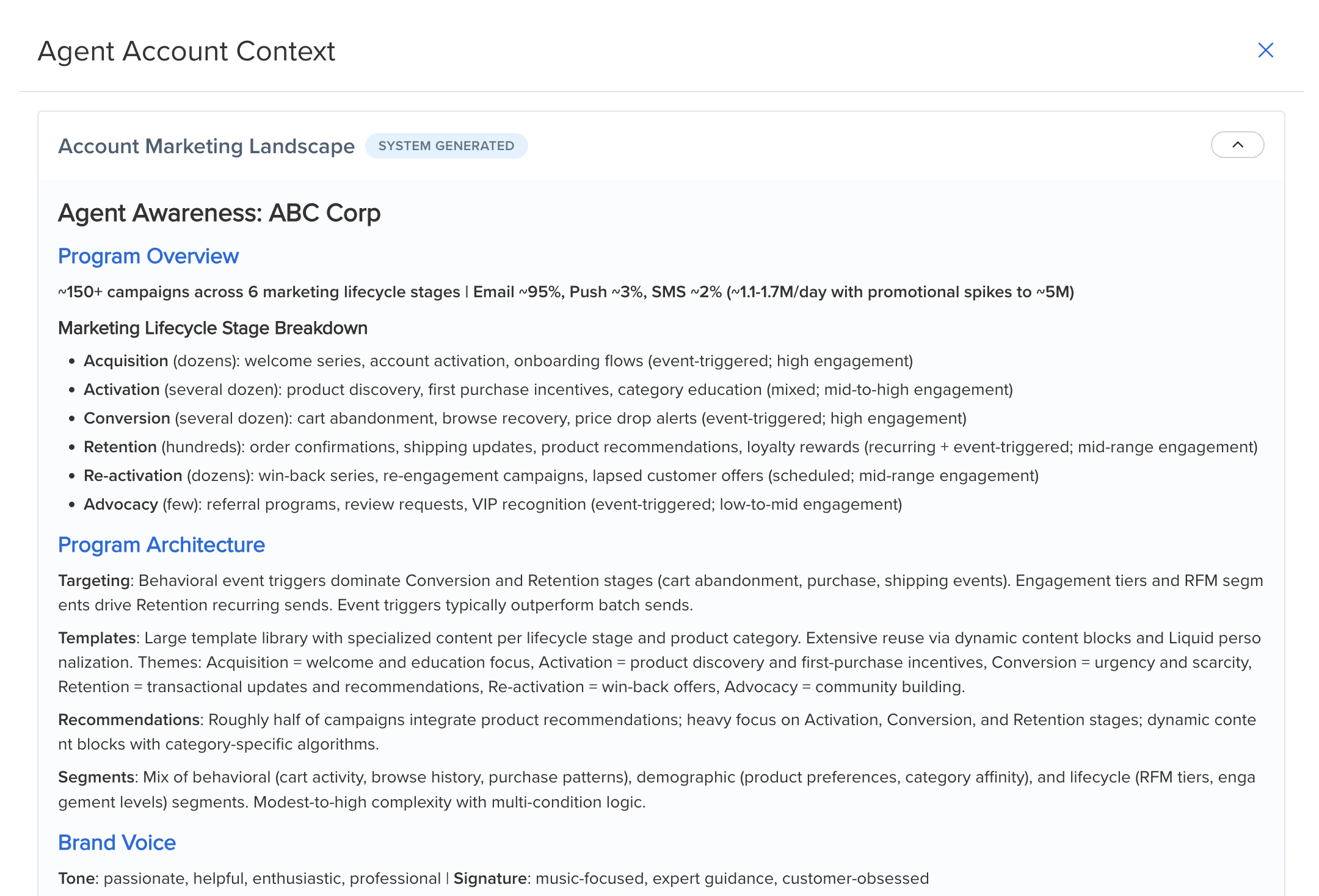Select the Agent Awareness: ABC Corp heading
Viewport: 1319px width, 896px height.
[x=219, y=213]
